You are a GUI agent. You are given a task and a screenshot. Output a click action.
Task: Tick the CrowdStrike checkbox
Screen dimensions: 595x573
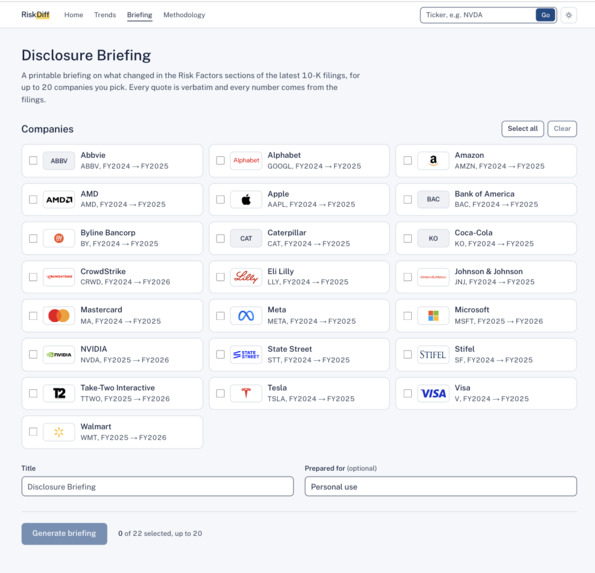pyautogui.click(x=33, y=277)
